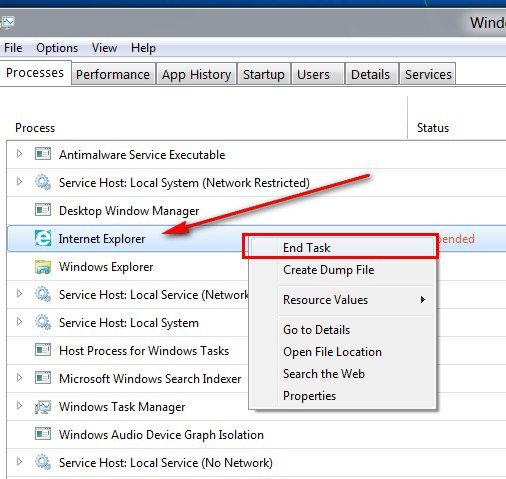
Task: Expand the Service Host: Local System row
Action: pos(19,322)
